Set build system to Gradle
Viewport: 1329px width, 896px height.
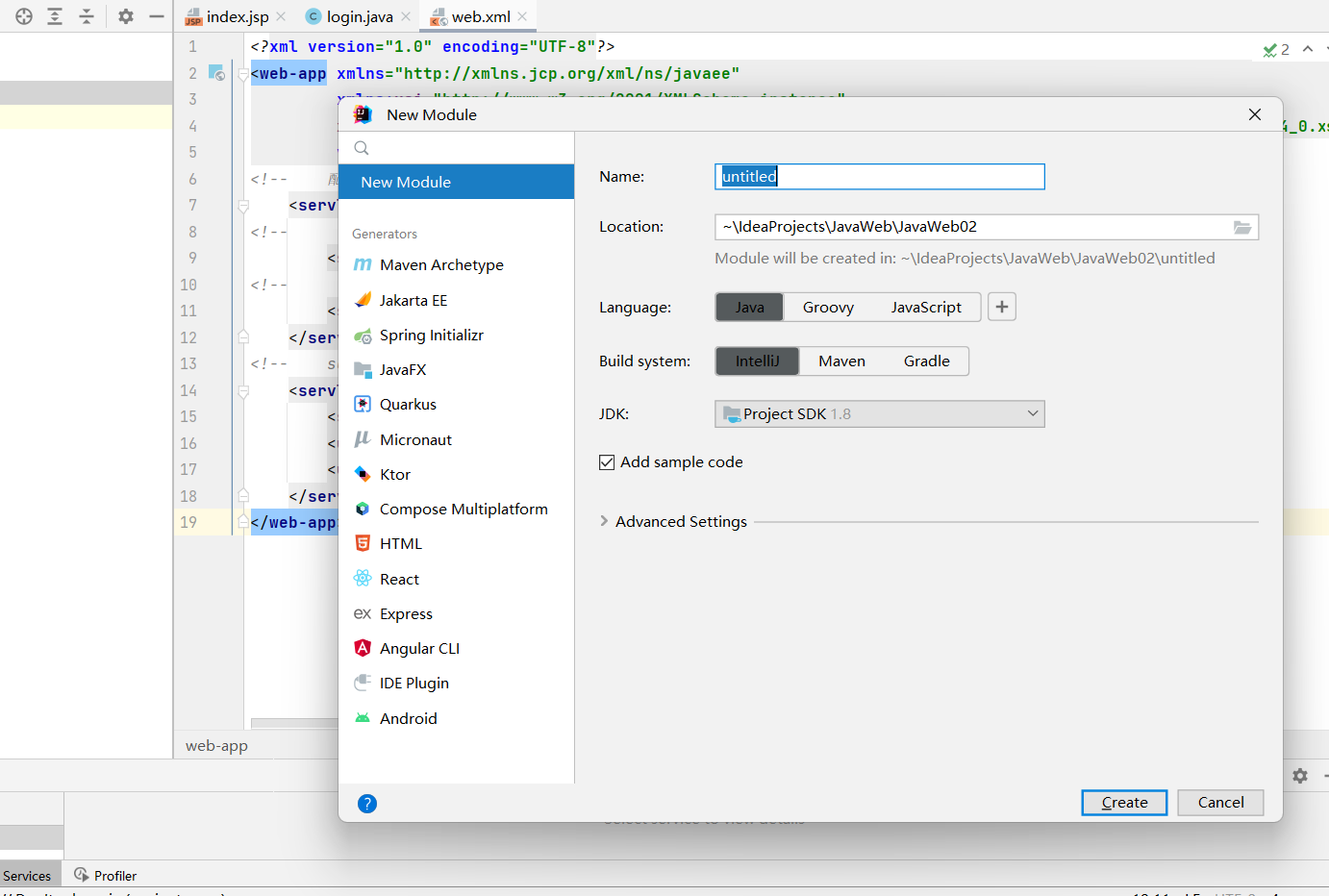927,361
